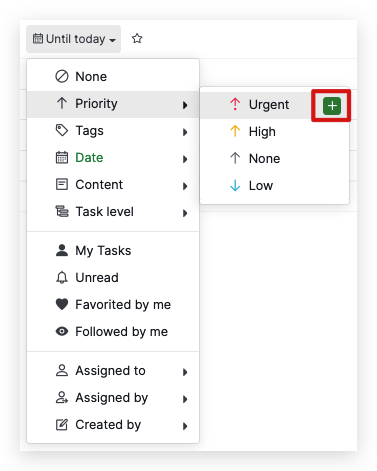Select None priority in submenu
This screenshot has height=471, width=377.
(x=275, y=159)
